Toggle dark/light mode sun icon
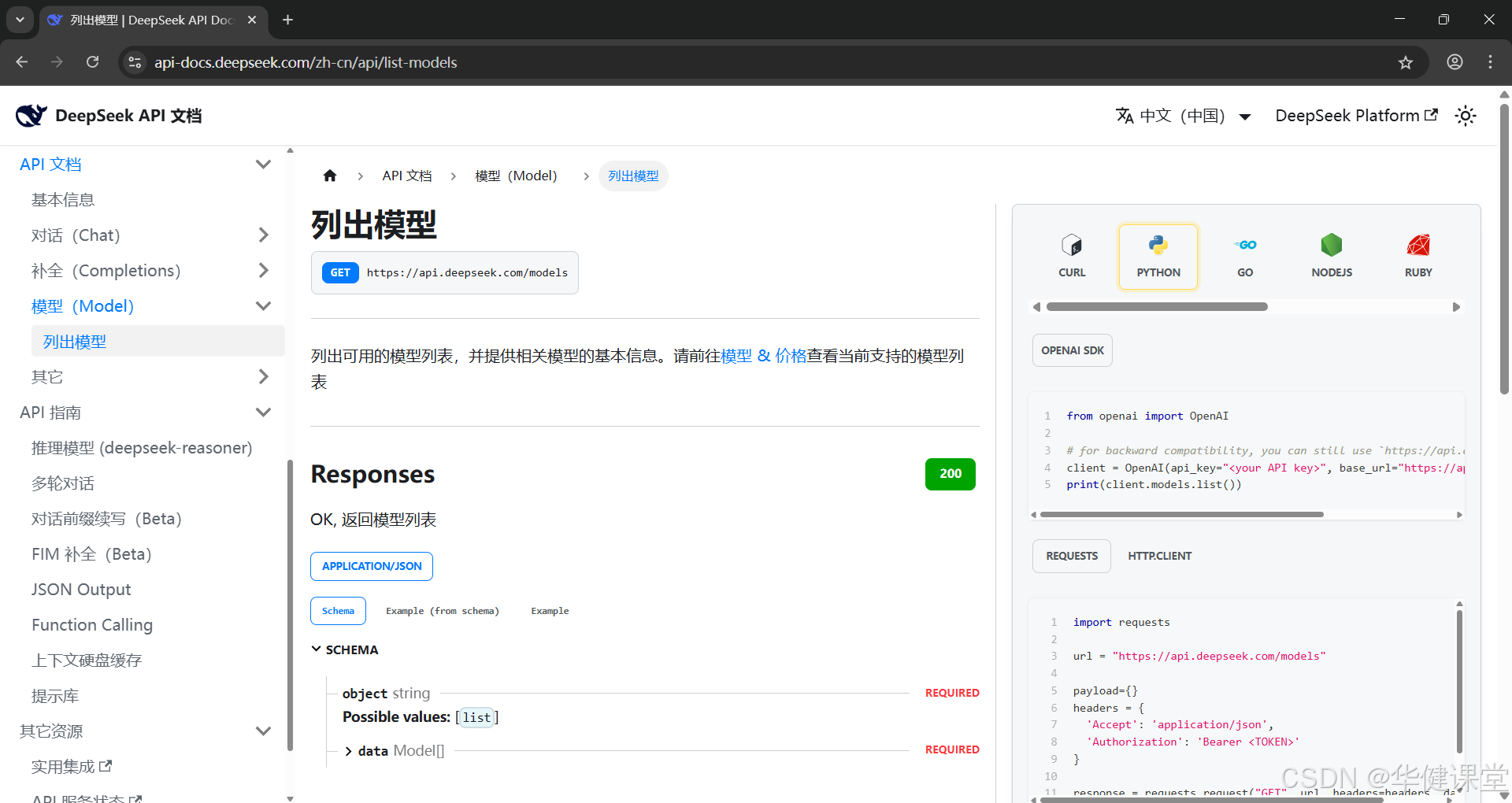1512x803 pixels. (x=1466, y=116)
